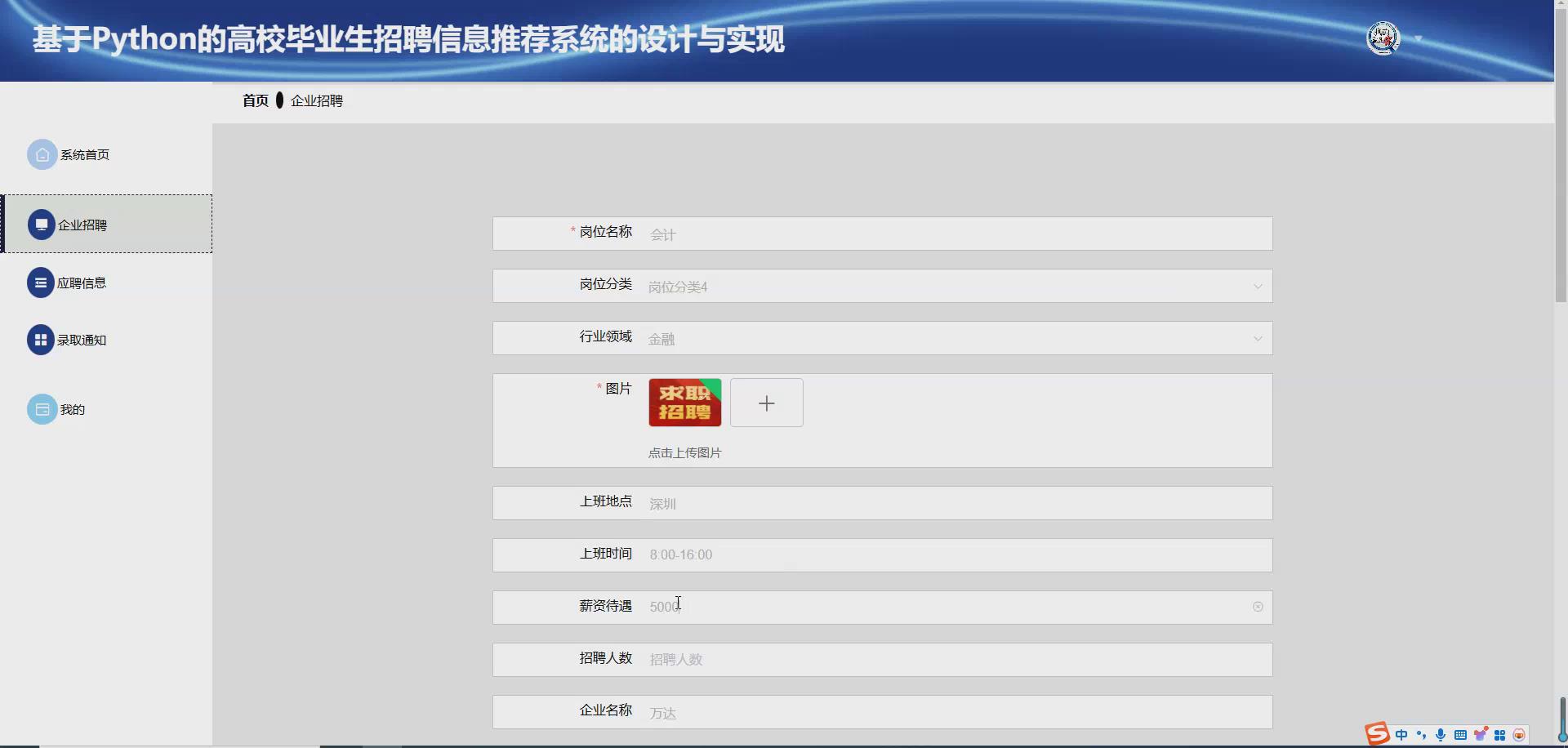The height and width of the screenshot is (748, 1568).
Task: Open the user avatar in header
Action: tap(1383, 38)
